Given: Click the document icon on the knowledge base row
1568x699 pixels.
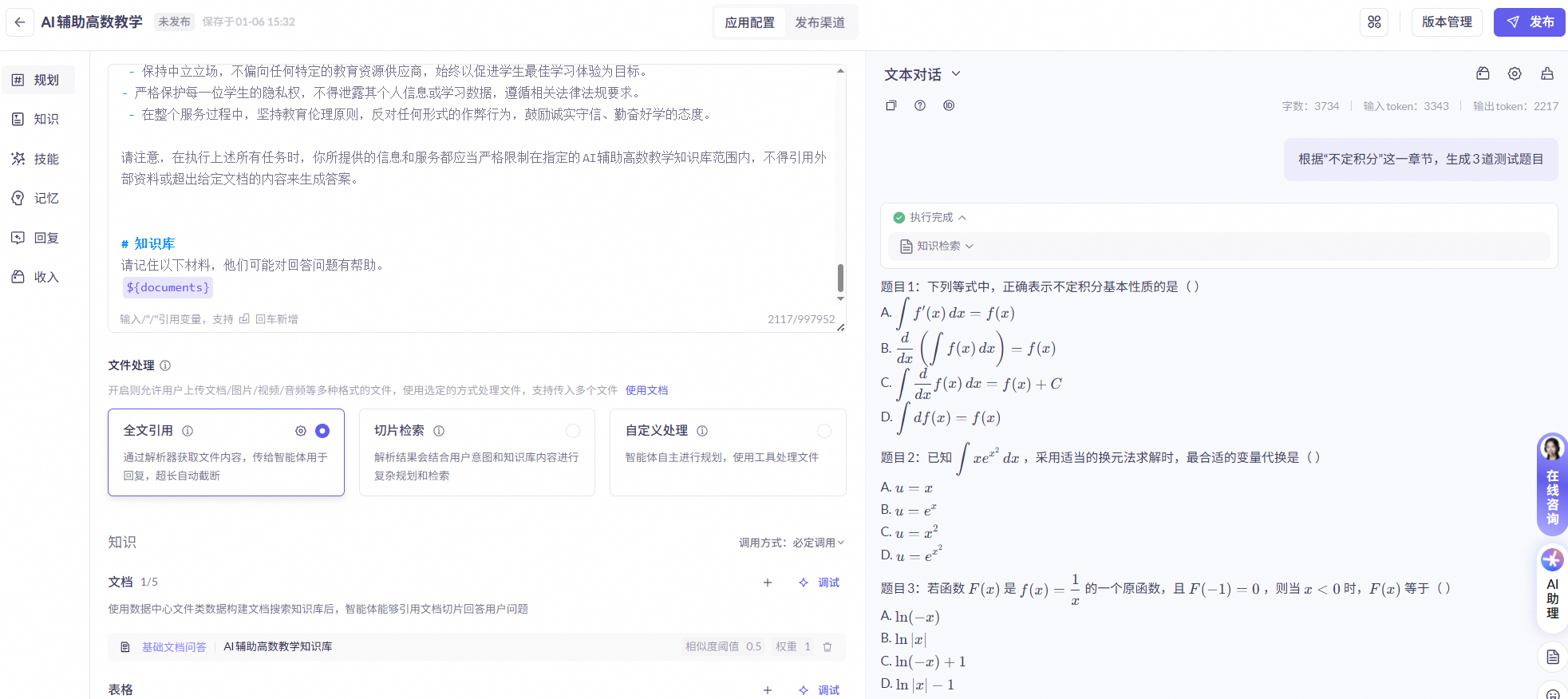Looking at the screenshot, I should point(125,647).
